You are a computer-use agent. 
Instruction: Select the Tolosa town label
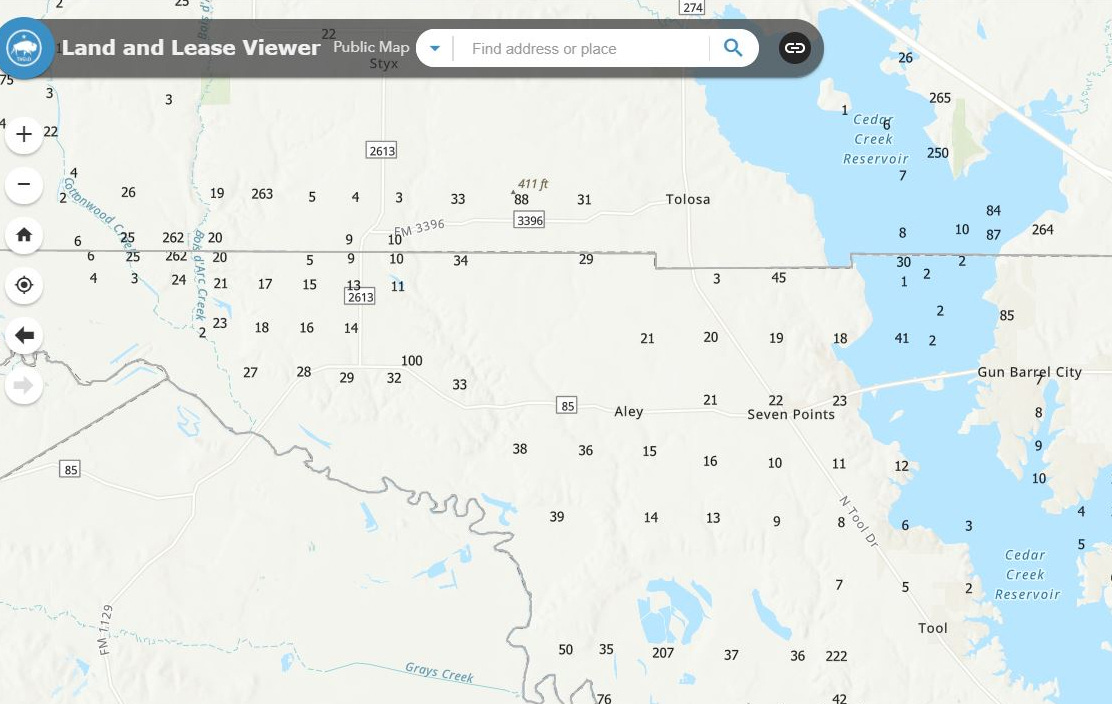click(x=688, y=199)
